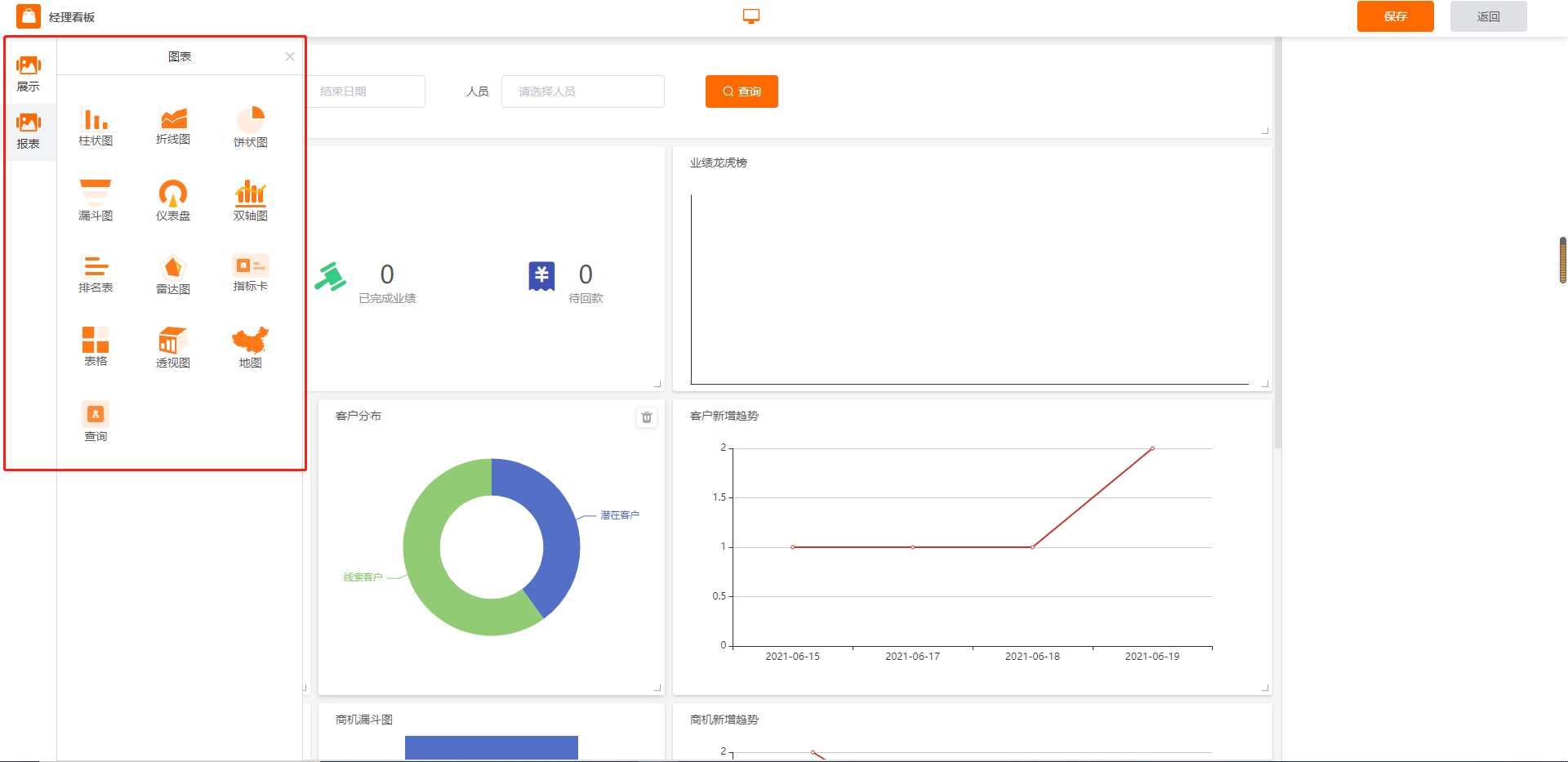This screenshot has width=1568, height=762.
Task: Click the 图表 panel header title
Action: (x=180, y=56)
